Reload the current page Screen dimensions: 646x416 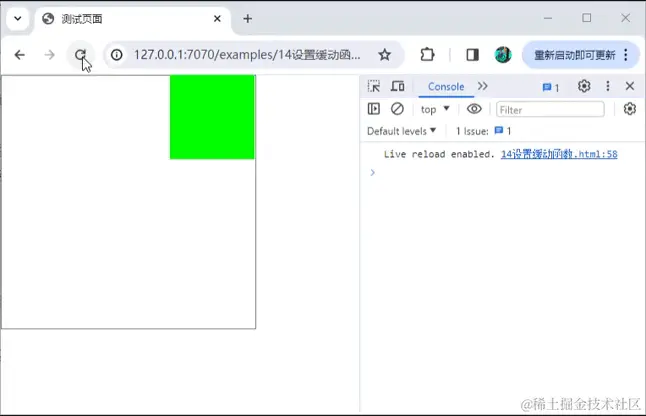click(x=80, y=55)
